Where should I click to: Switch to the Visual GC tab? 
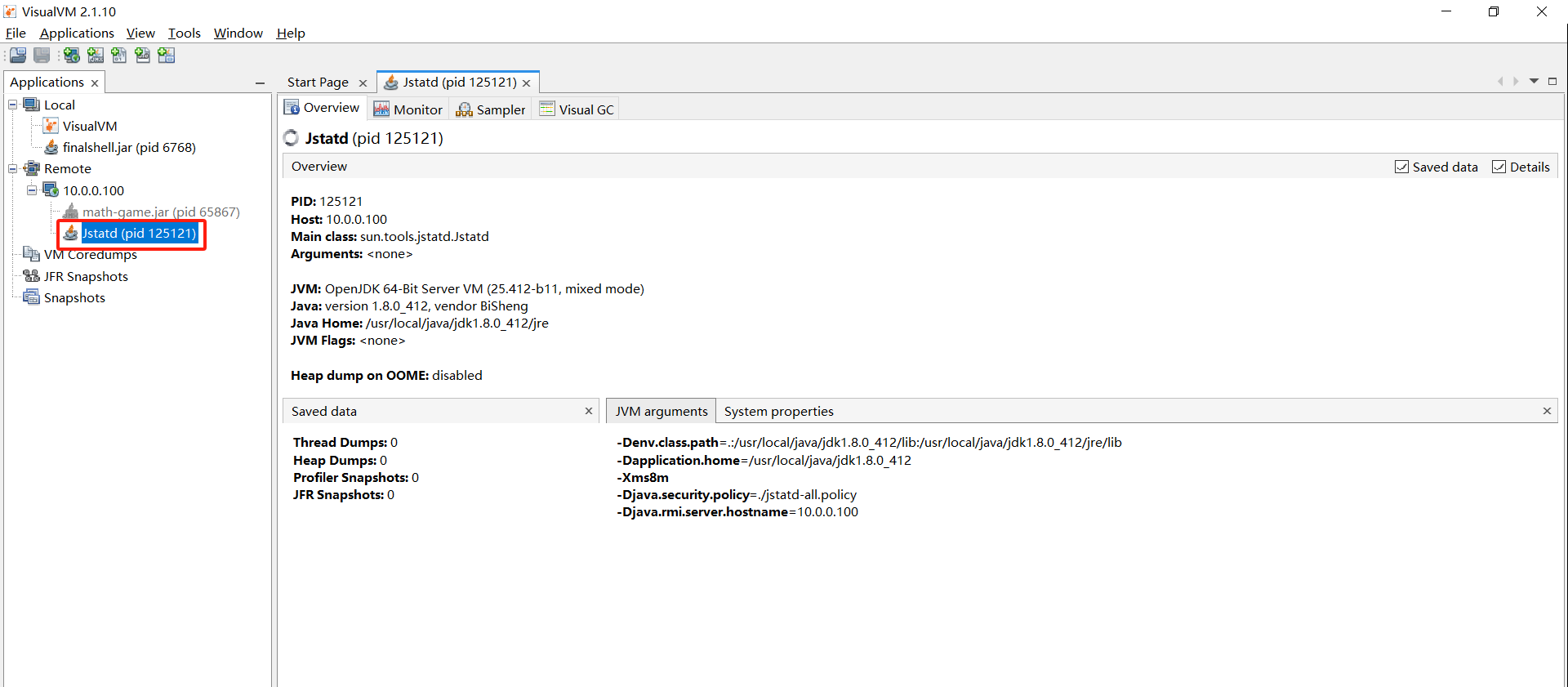(577, 109)
